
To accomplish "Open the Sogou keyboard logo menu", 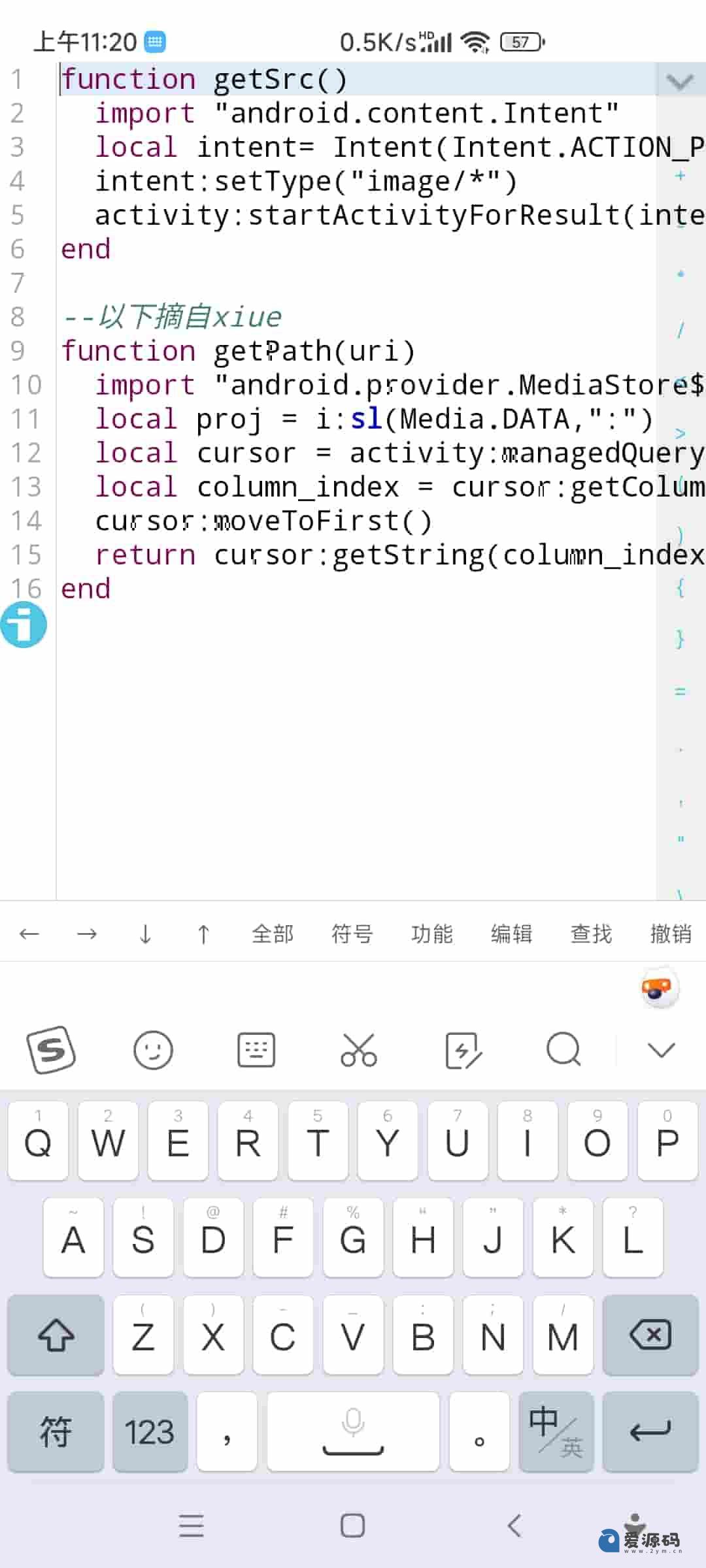I will 51,1050.
